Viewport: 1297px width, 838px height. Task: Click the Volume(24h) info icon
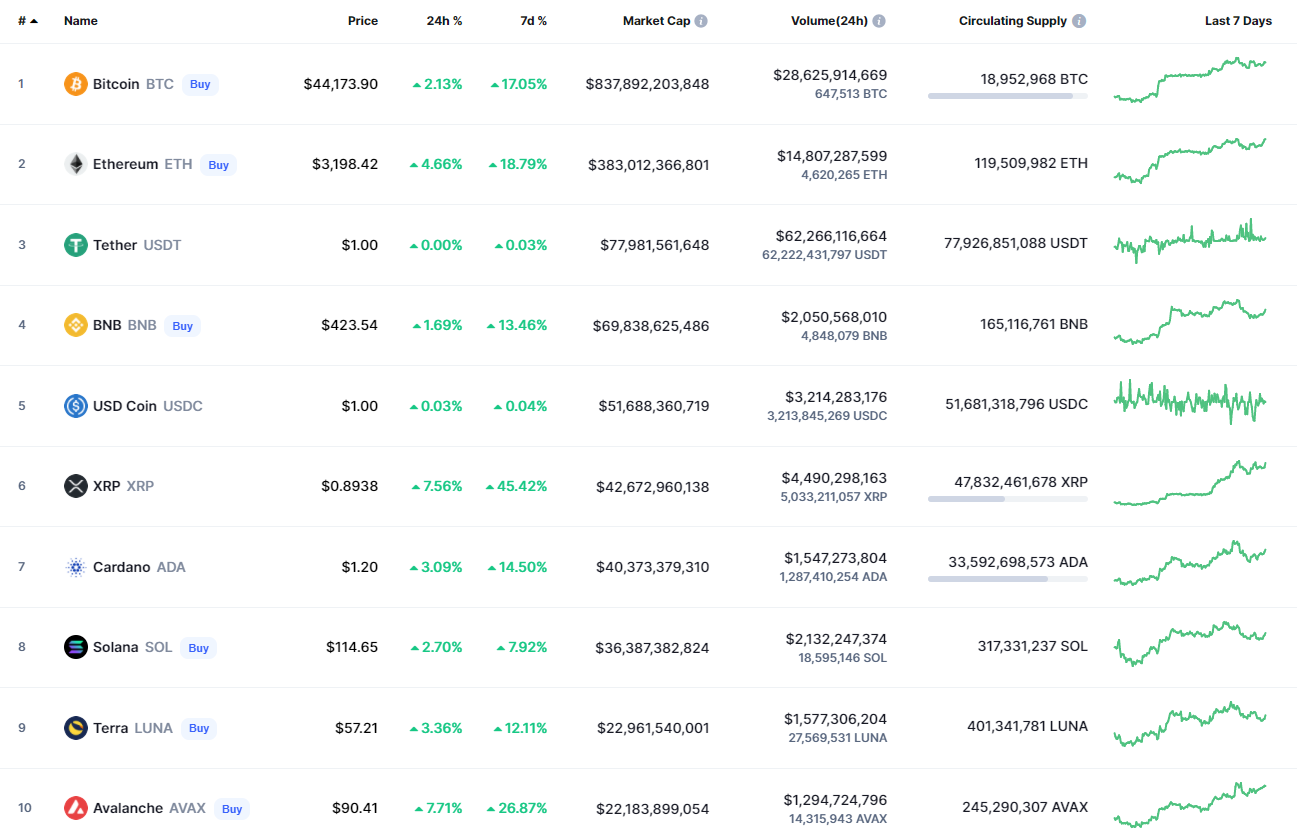[x=878, y=21]
